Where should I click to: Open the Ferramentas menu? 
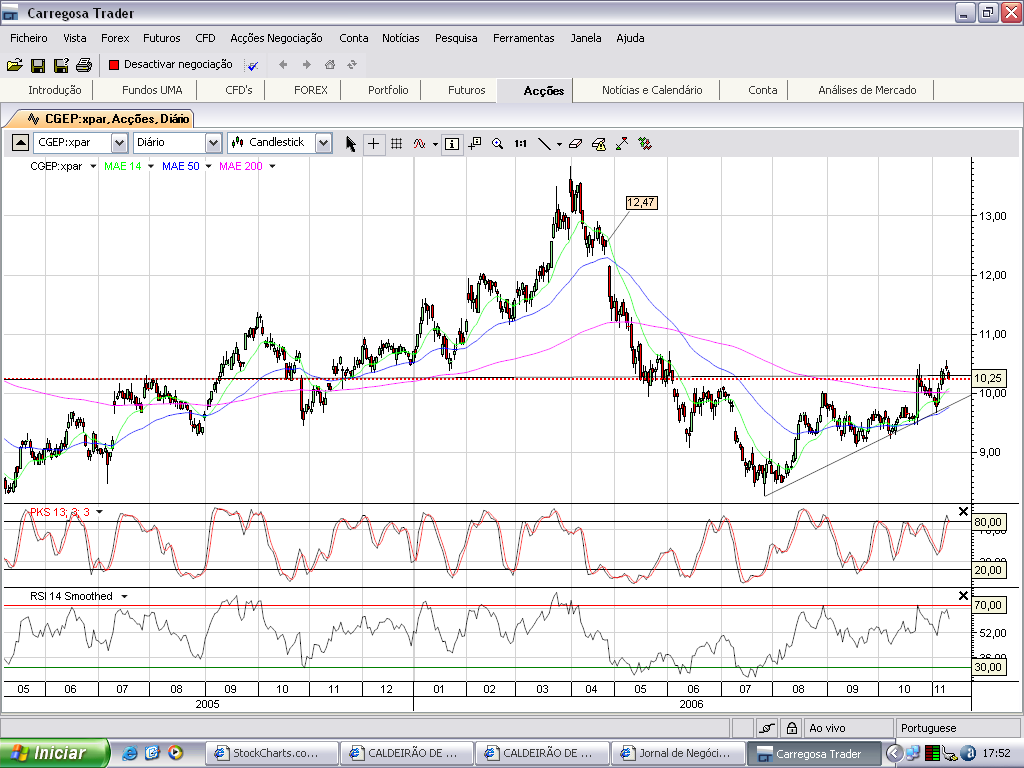point(523,38)
